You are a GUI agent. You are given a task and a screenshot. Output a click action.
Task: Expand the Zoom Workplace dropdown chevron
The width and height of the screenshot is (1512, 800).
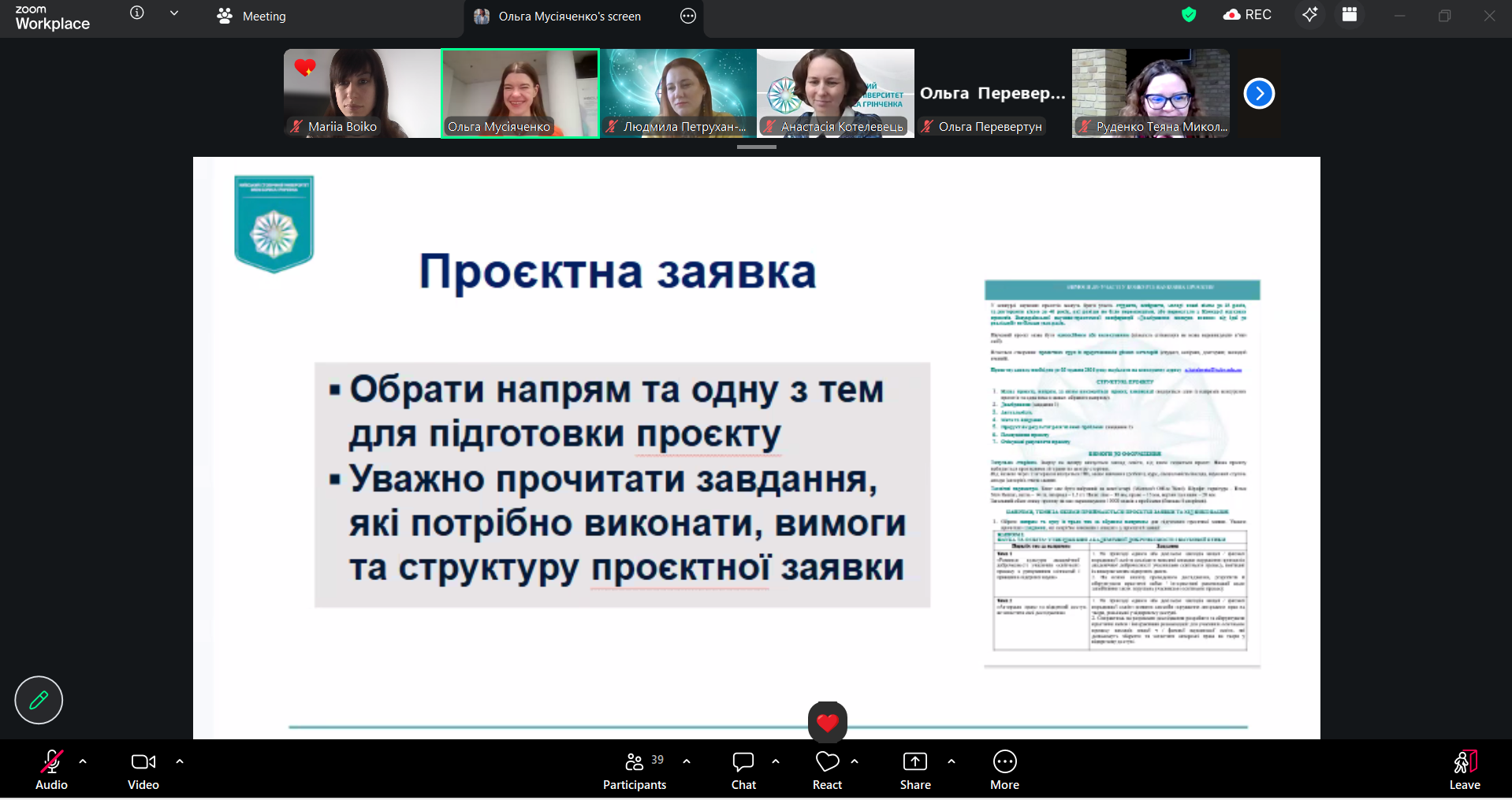pos(174,13)
